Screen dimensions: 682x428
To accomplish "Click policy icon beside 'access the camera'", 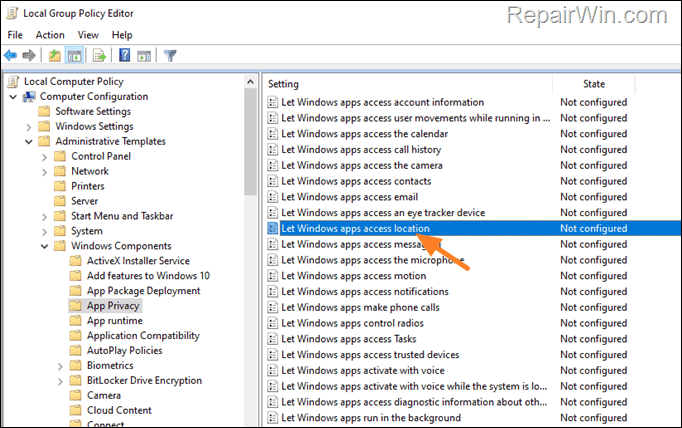I will point(273,165).
